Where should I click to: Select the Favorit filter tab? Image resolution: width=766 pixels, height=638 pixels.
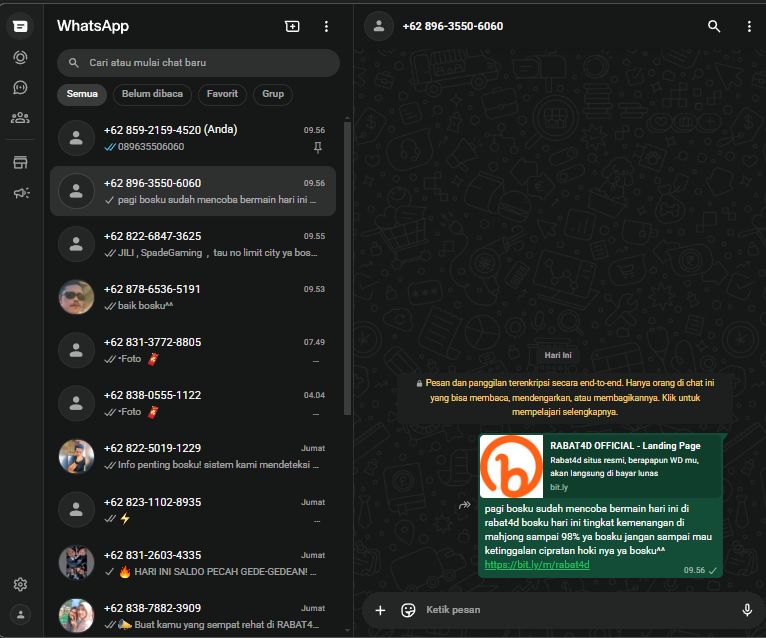222,94
